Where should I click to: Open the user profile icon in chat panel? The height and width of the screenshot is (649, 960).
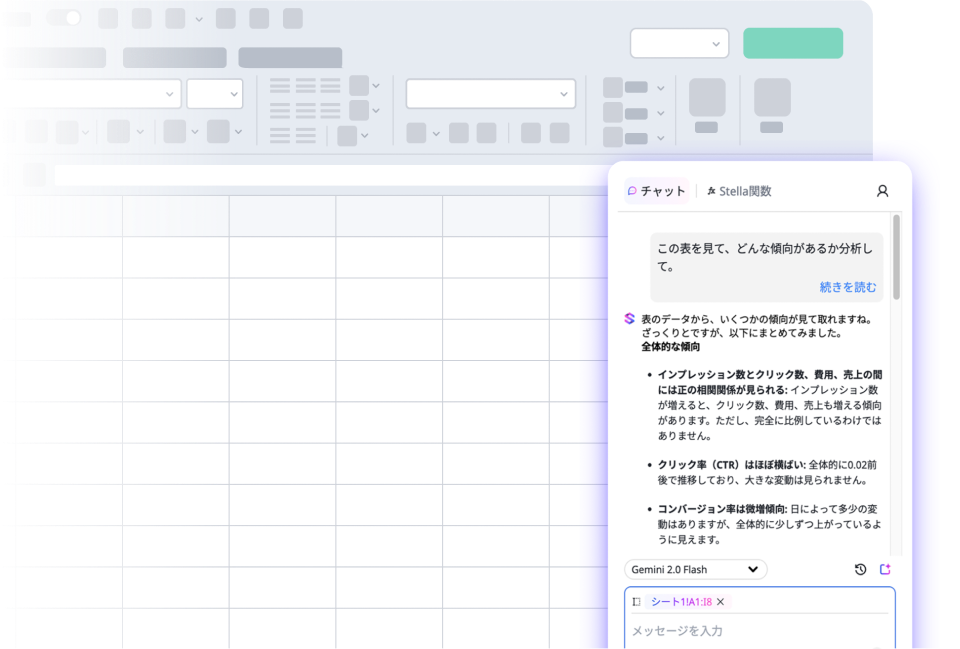(x=882, y=191)
